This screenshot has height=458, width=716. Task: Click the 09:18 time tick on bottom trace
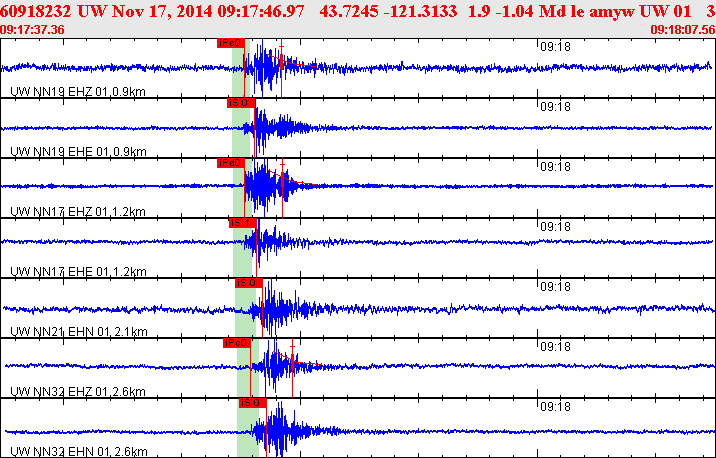[x=555, y=406]
